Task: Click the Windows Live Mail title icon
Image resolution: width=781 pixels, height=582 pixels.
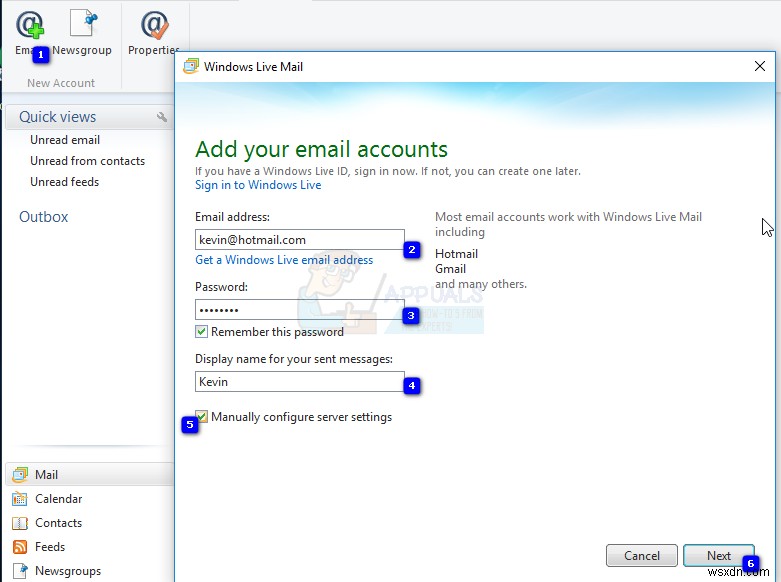Action: tap(191, 66)
